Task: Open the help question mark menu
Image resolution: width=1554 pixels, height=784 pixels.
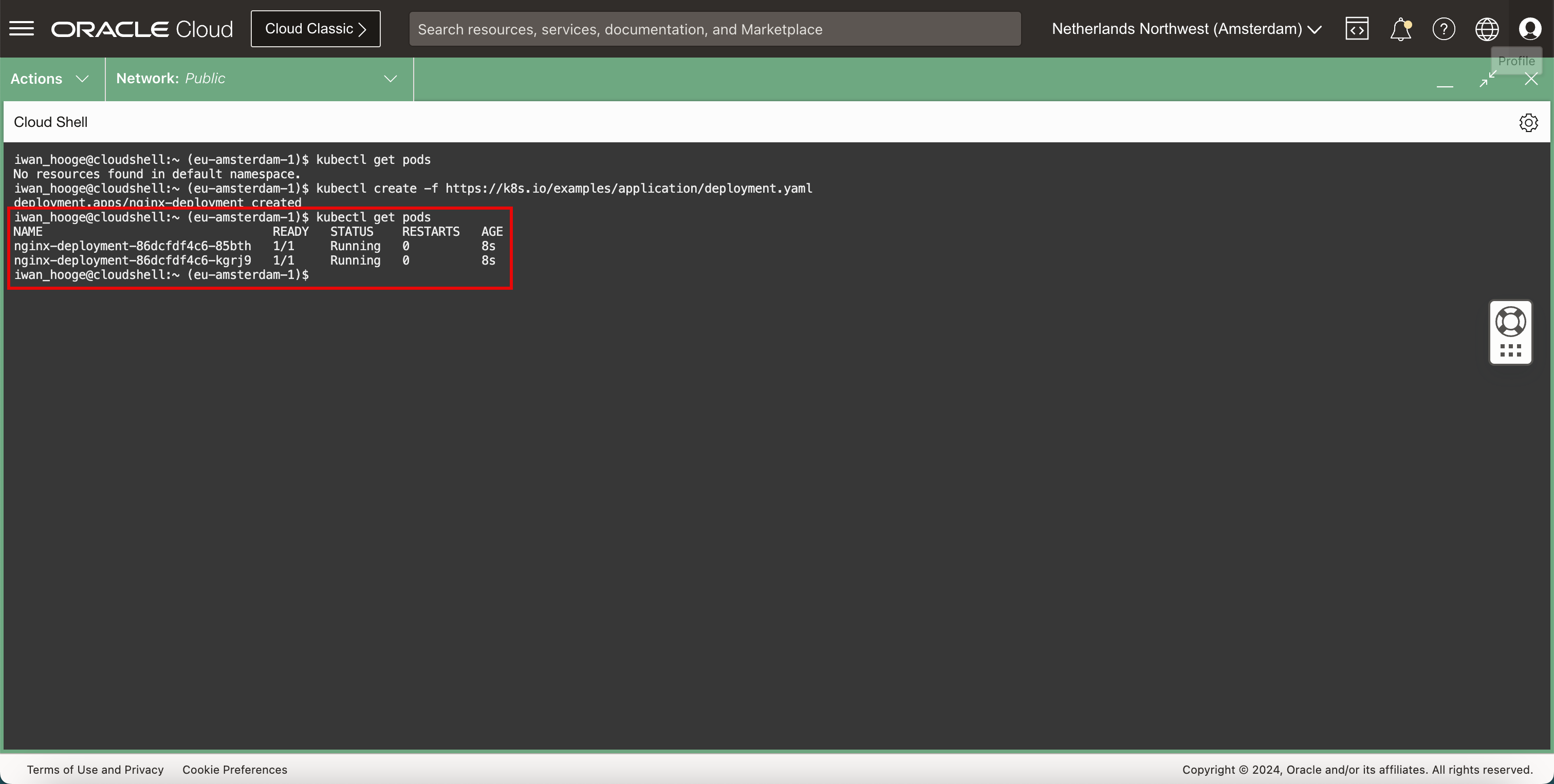Action: (1444, 28)
